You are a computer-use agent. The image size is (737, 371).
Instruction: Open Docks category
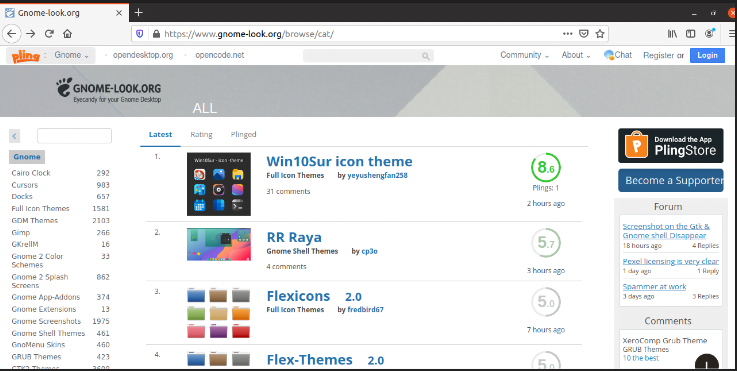22,197
